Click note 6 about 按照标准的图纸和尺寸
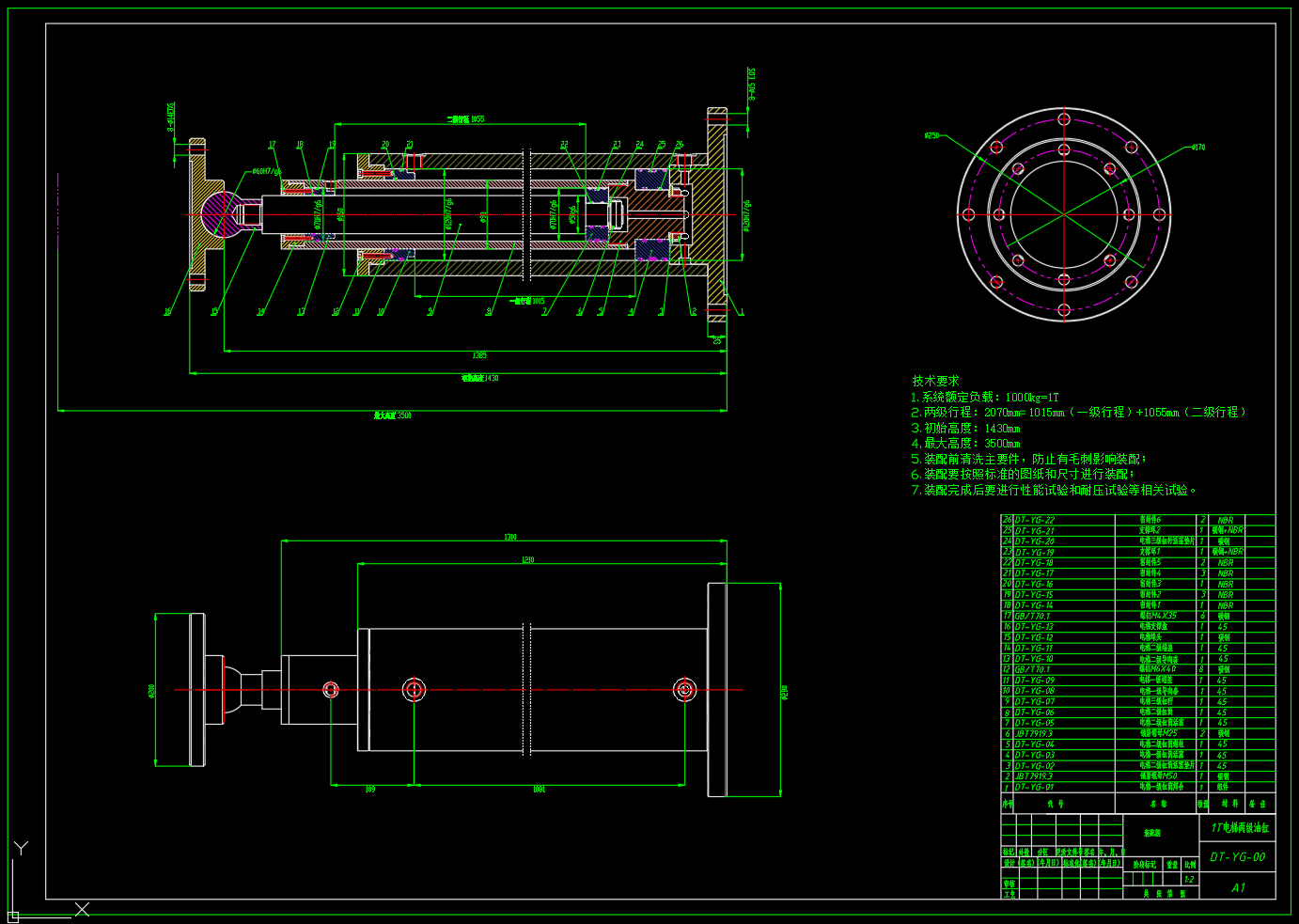1299x924 pixels. [1024, 474]
